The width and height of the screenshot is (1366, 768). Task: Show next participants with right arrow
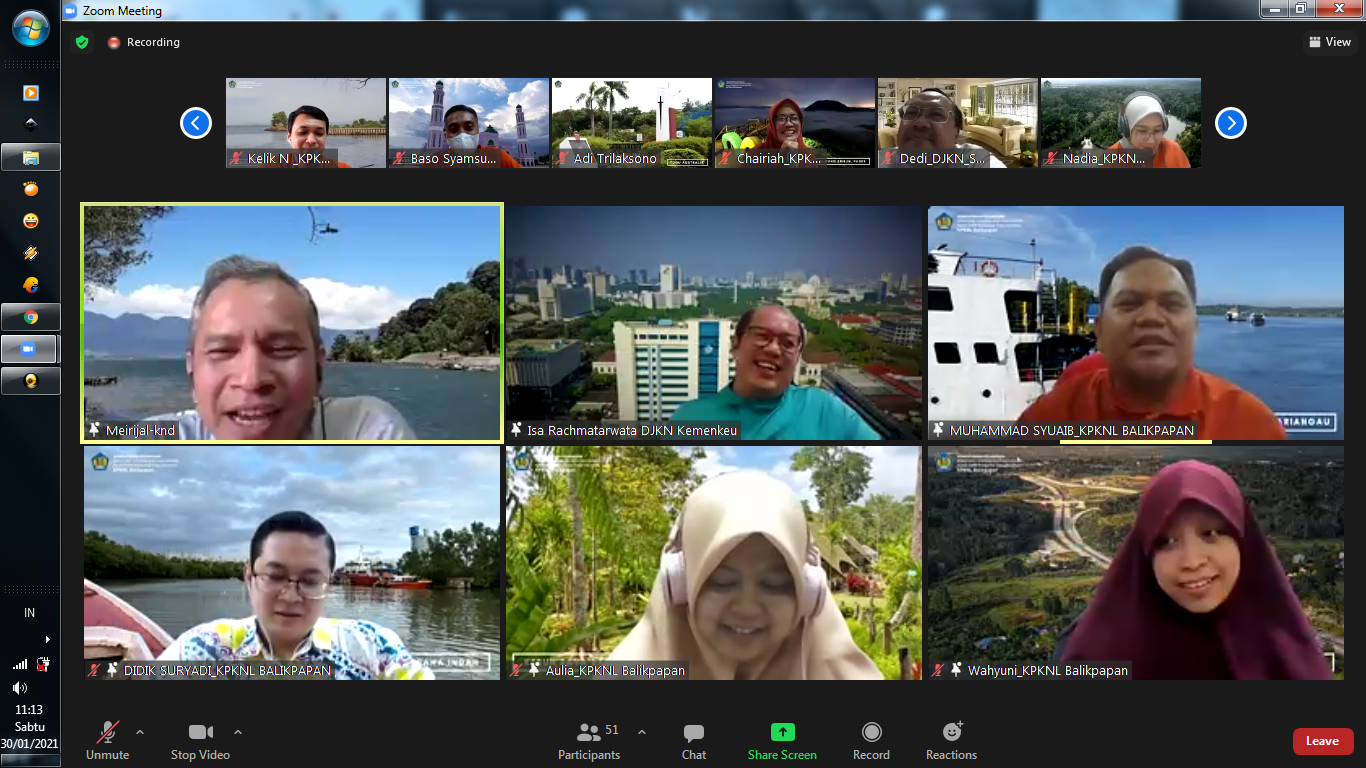tap(1230, 123)
